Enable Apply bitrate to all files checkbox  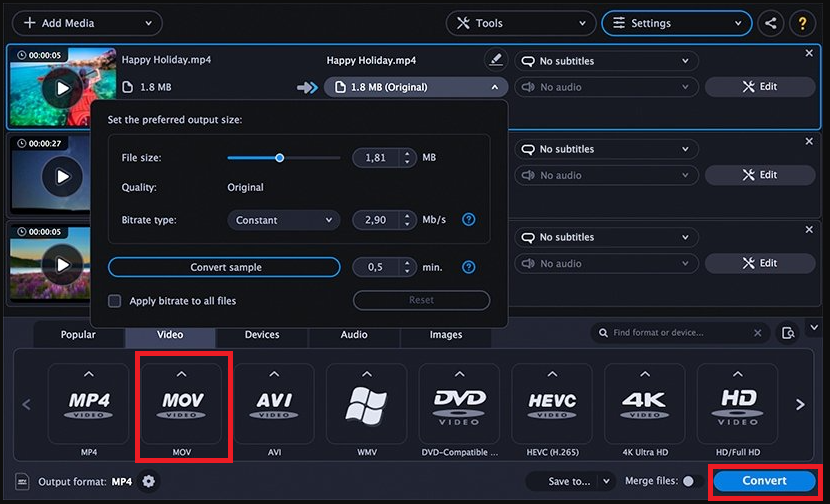tap(114, 301)
